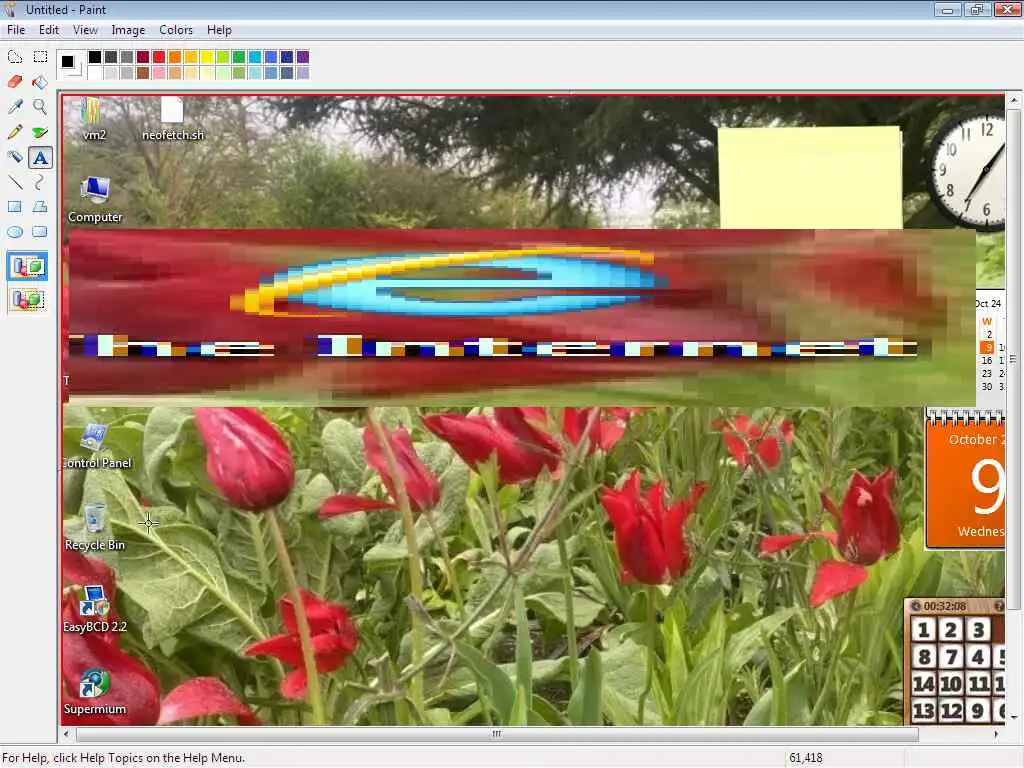Click the vertical scrollbar thumb
1024x768 pixels.
click(1014, 360)
